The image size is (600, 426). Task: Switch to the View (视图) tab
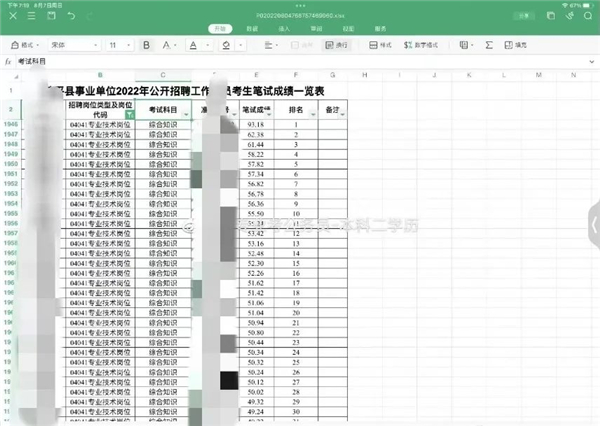[346, 30]
